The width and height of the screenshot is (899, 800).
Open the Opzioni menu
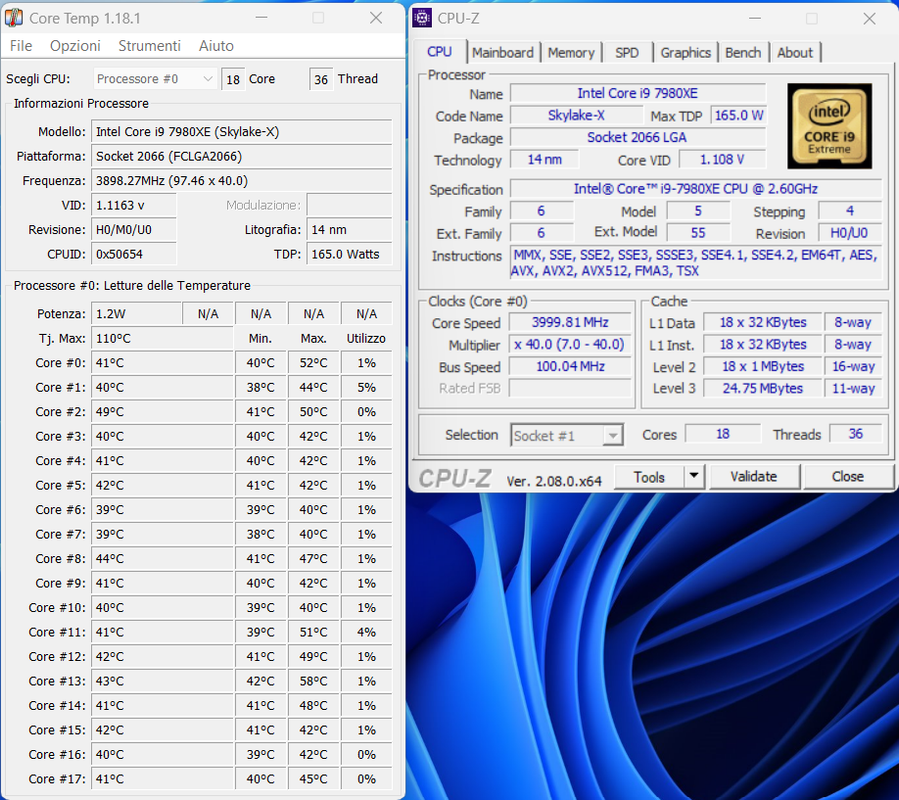[x=75, y=46]
